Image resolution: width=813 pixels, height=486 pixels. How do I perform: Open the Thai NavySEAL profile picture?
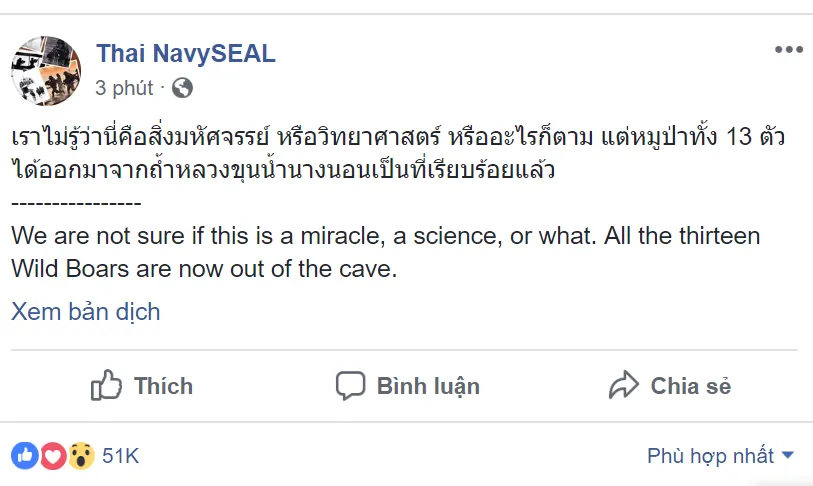45,70
